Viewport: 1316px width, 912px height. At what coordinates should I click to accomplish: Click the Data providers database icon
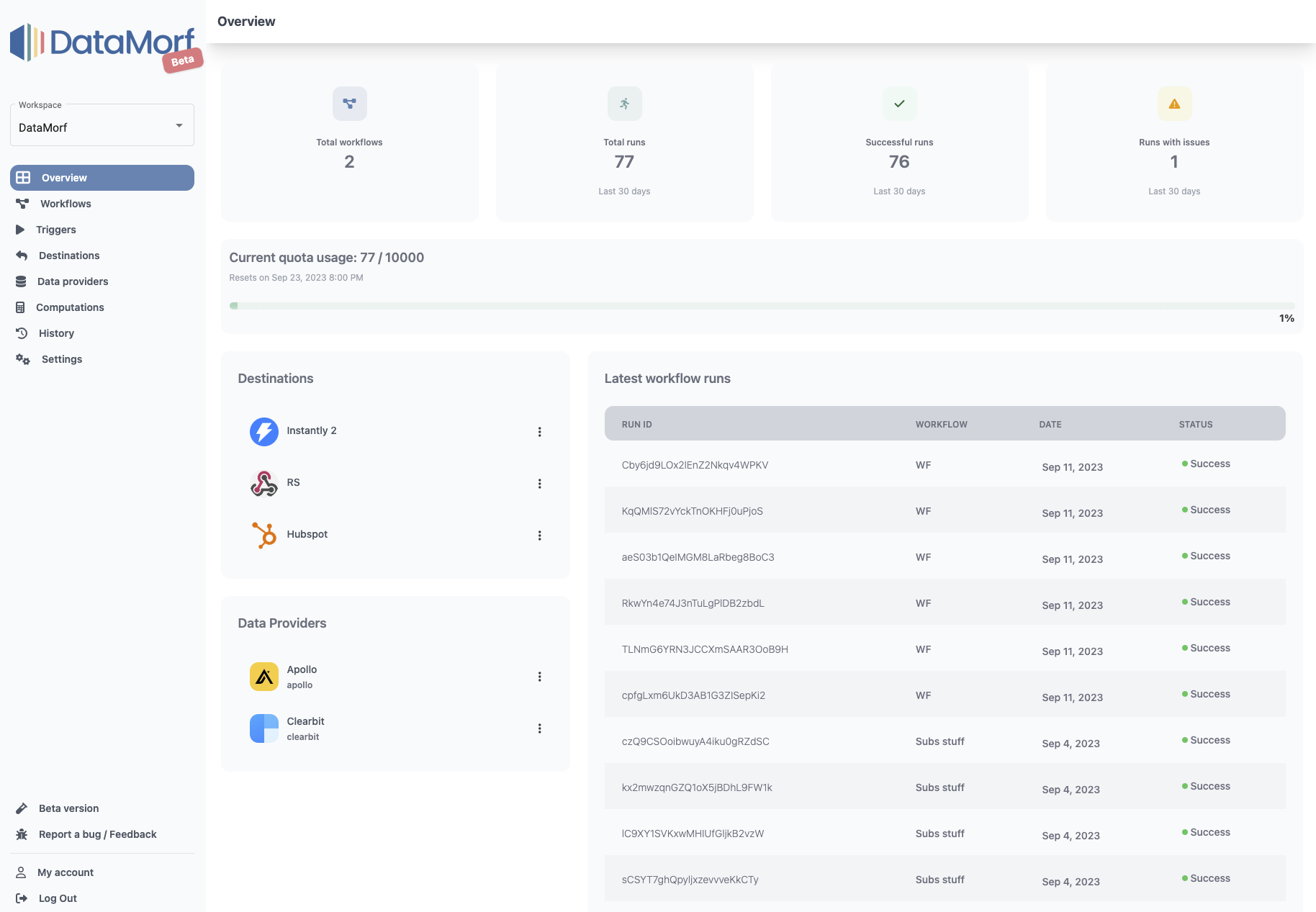[x=21, y=281]
